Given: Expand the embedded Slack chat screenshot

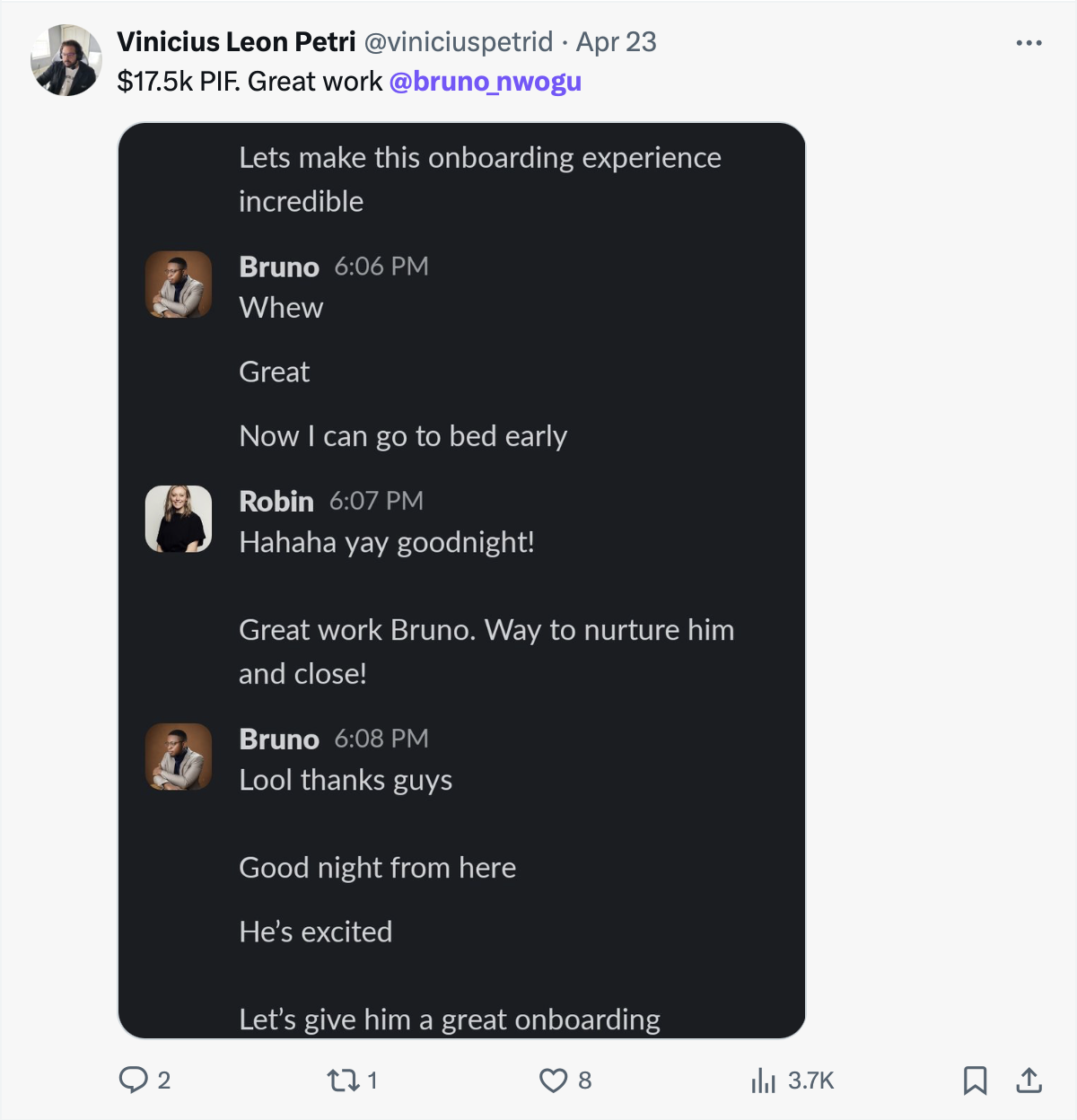Looking at the screenshot, I should (461, 581).
